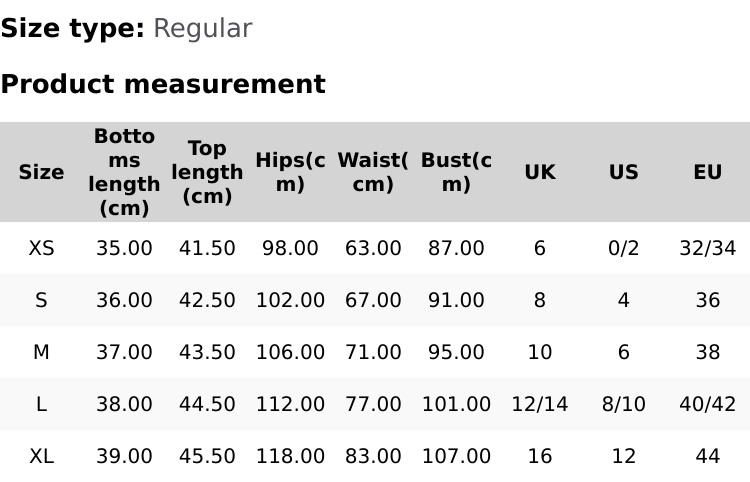Click the Top length (cm) column header

tap(207, 172)
